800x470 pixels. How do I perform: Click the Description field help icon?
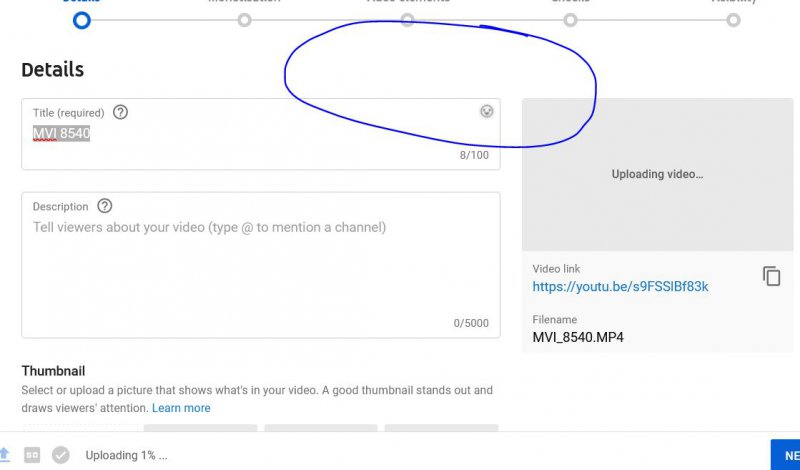tap(105, 206)
